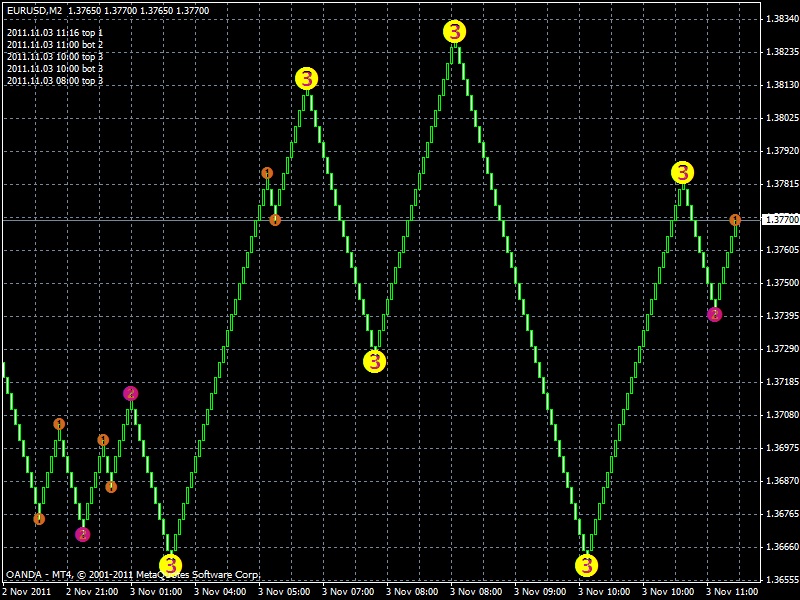Click orange 1 marker on latest candle at right
This screenshot has width=800, height=600.
click(x=735, y=220)
